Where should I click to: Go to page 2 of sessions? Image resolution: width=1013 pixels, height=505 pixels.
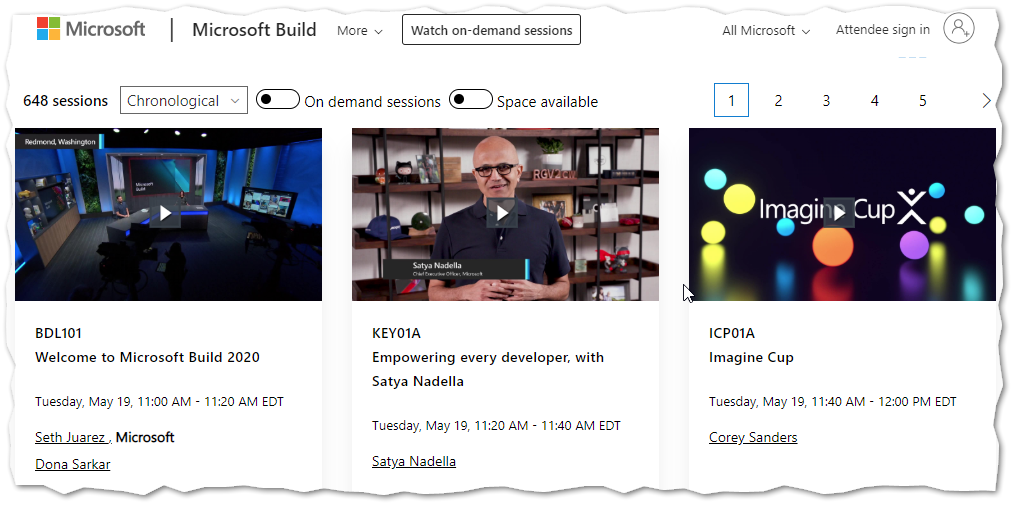778,101
